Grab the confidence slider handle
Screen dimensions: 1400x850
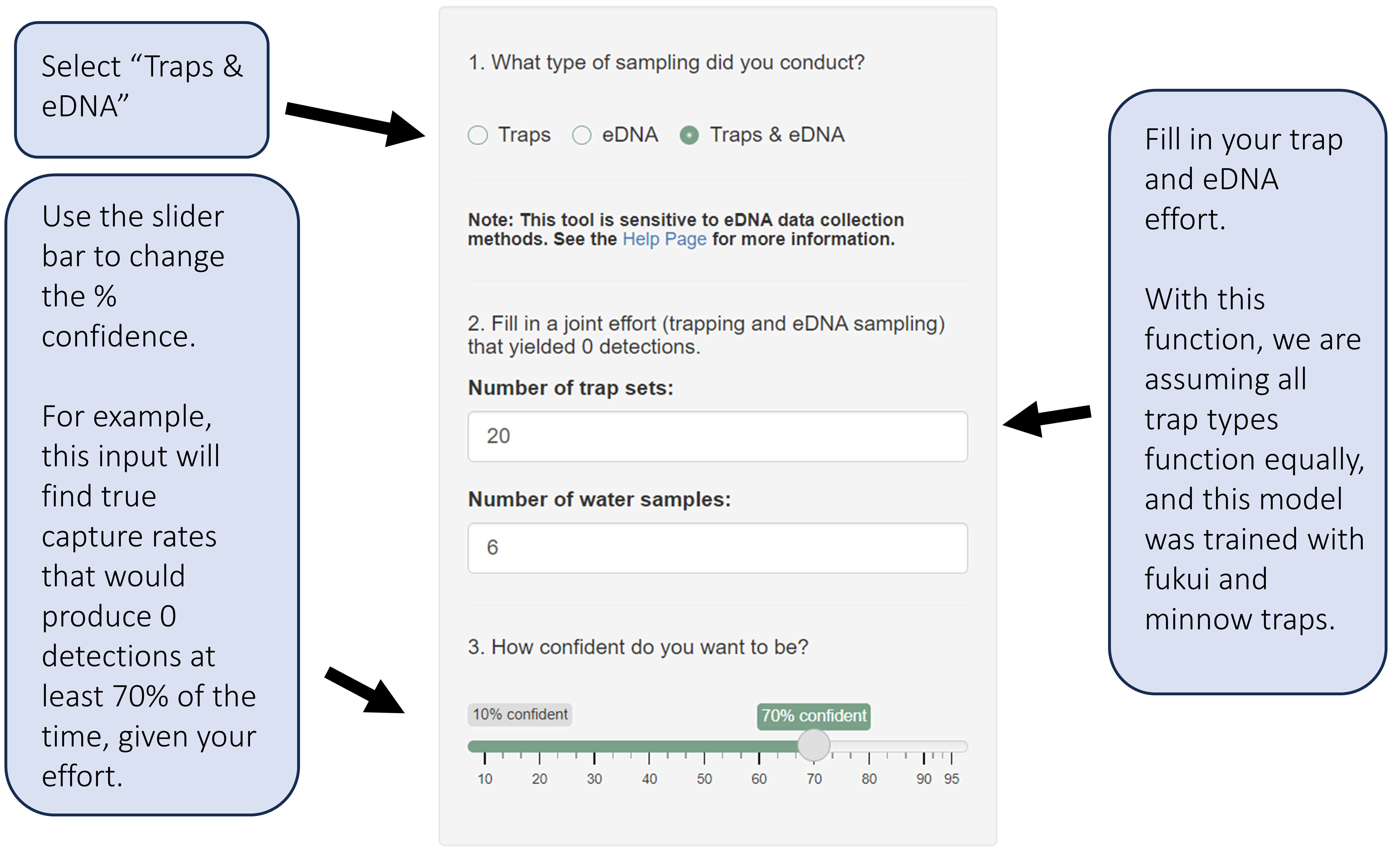[x=814, y=745]
